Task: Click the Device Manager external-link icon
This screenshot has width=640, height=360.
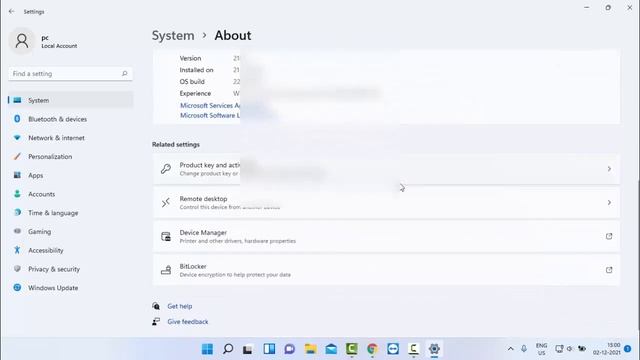Action: pos(609,236)
